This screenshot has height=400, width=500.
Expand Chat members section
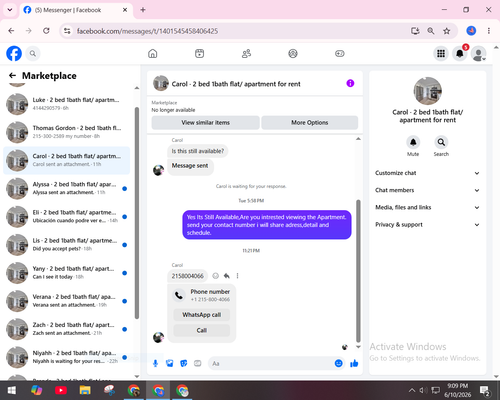coord(427,190)
